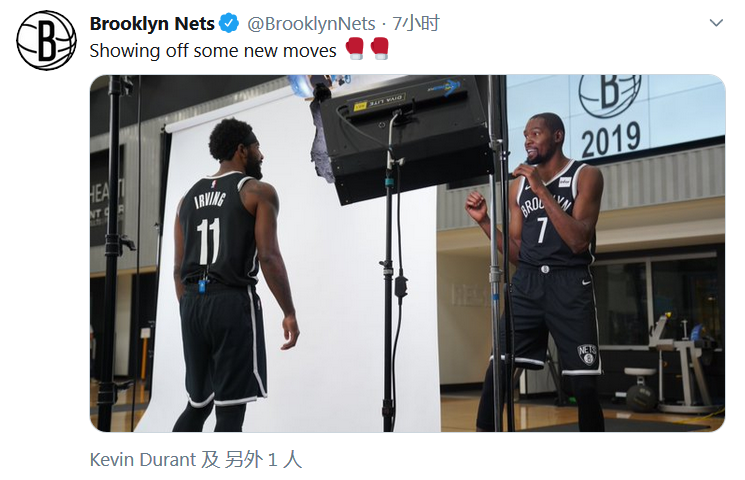Open the tweet options chevron menu

tap(716, 23)
